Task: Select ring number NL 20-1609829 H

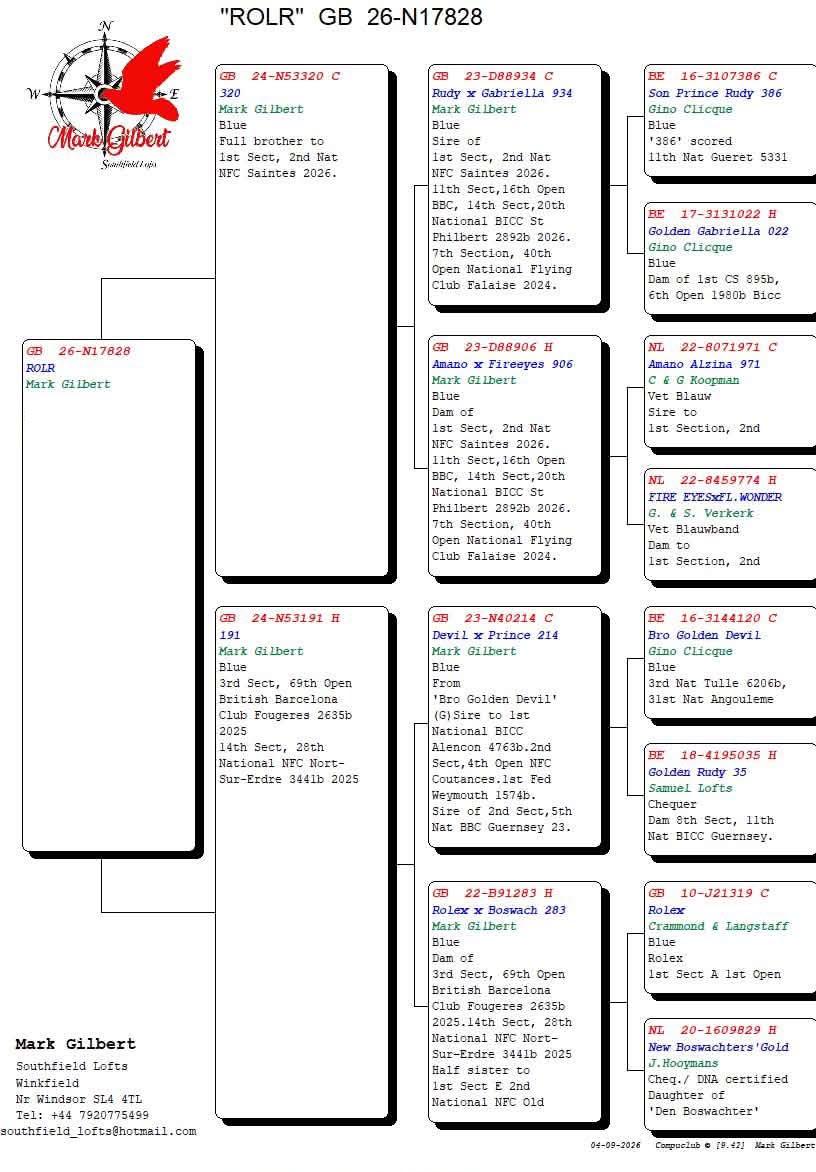Action: tap(713, 1031)
